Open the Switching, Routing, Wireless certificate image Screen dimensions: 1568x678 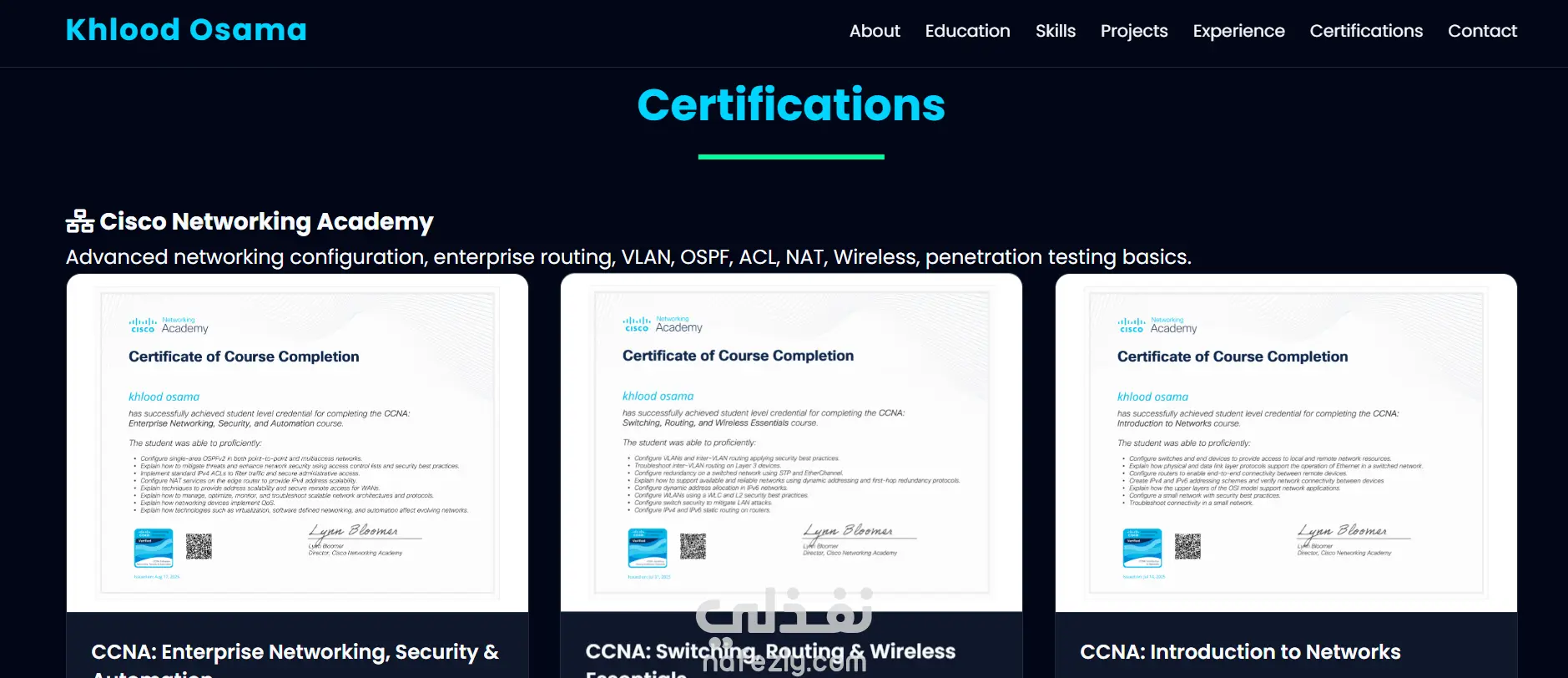791,443
